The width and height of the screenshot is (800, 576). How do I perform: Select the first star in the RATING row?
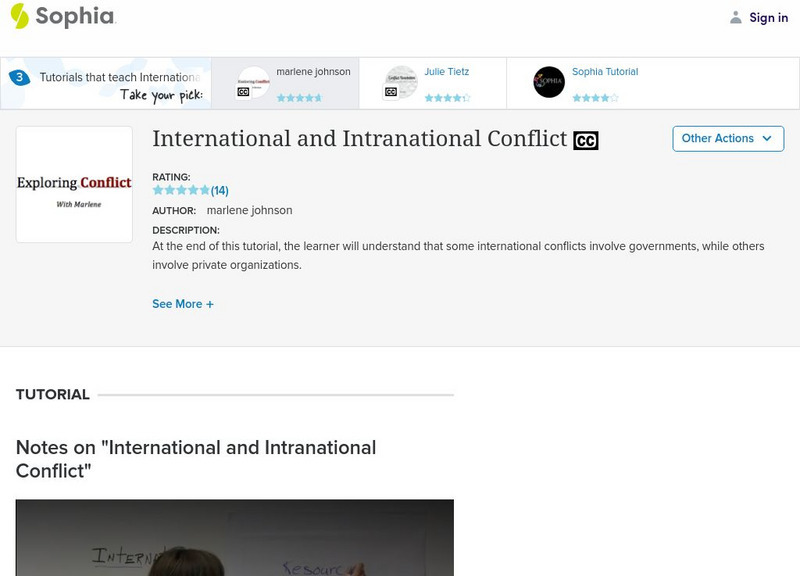158,189
